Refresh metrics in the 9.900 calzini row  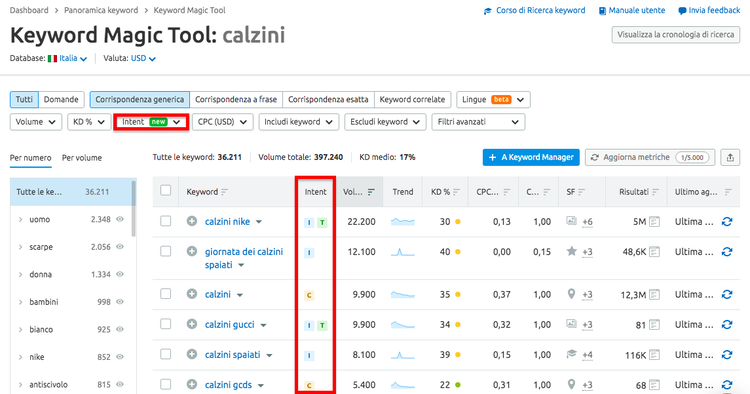(x=727, y=295)
